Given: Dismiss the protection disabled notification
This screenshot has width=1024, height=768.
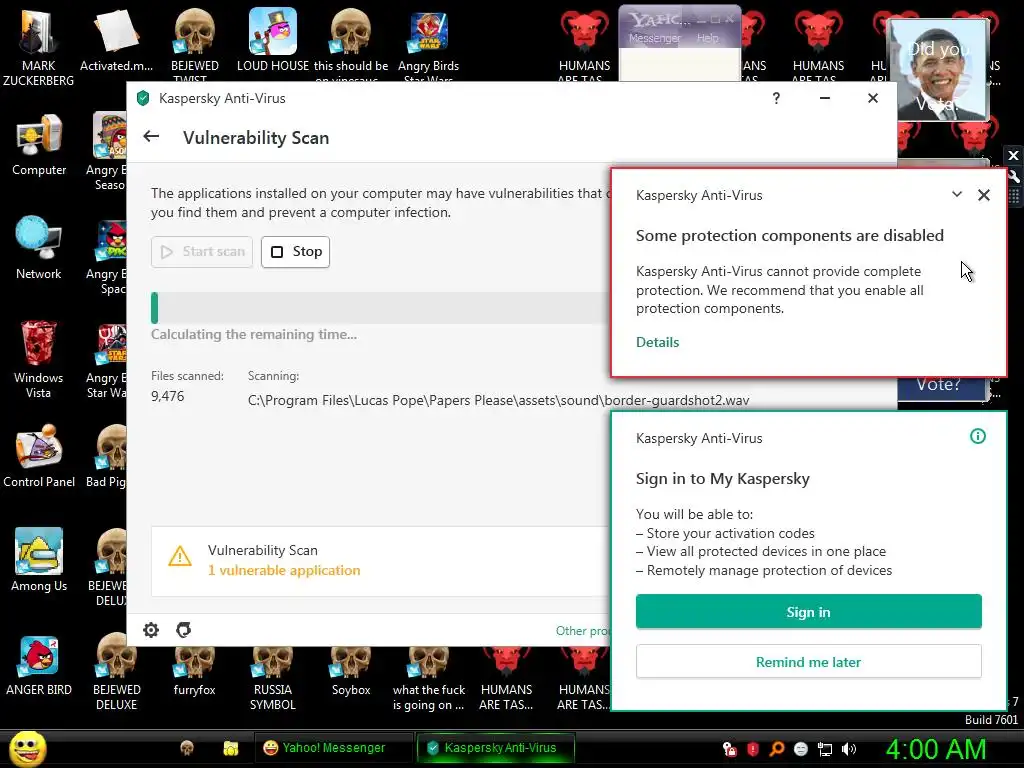Looking at the screenshot, I should pos(984,195).
